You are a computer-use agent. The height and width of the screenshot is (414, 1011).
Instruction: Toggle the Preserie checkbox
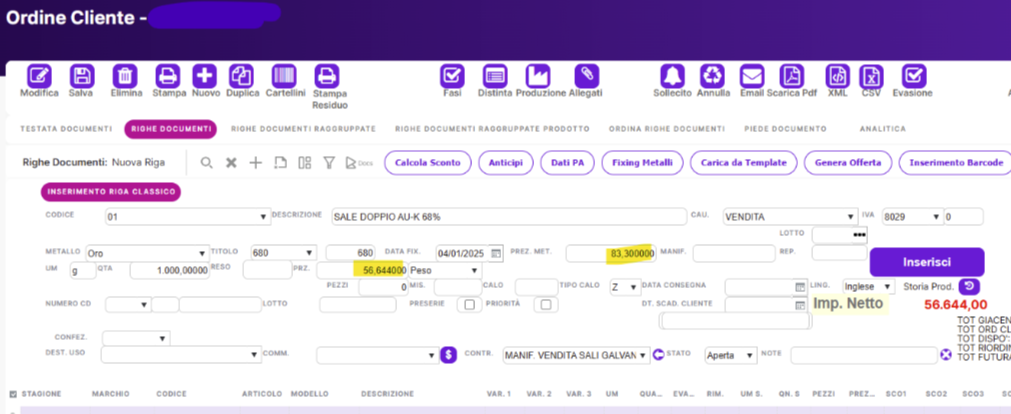pos(469,305)
